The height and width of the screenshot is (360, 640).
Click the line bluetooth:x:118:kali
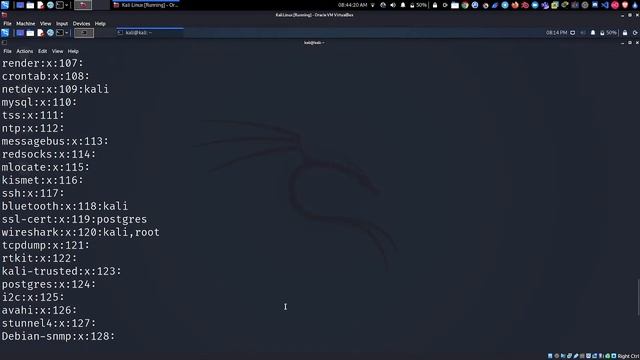point(64,206)
